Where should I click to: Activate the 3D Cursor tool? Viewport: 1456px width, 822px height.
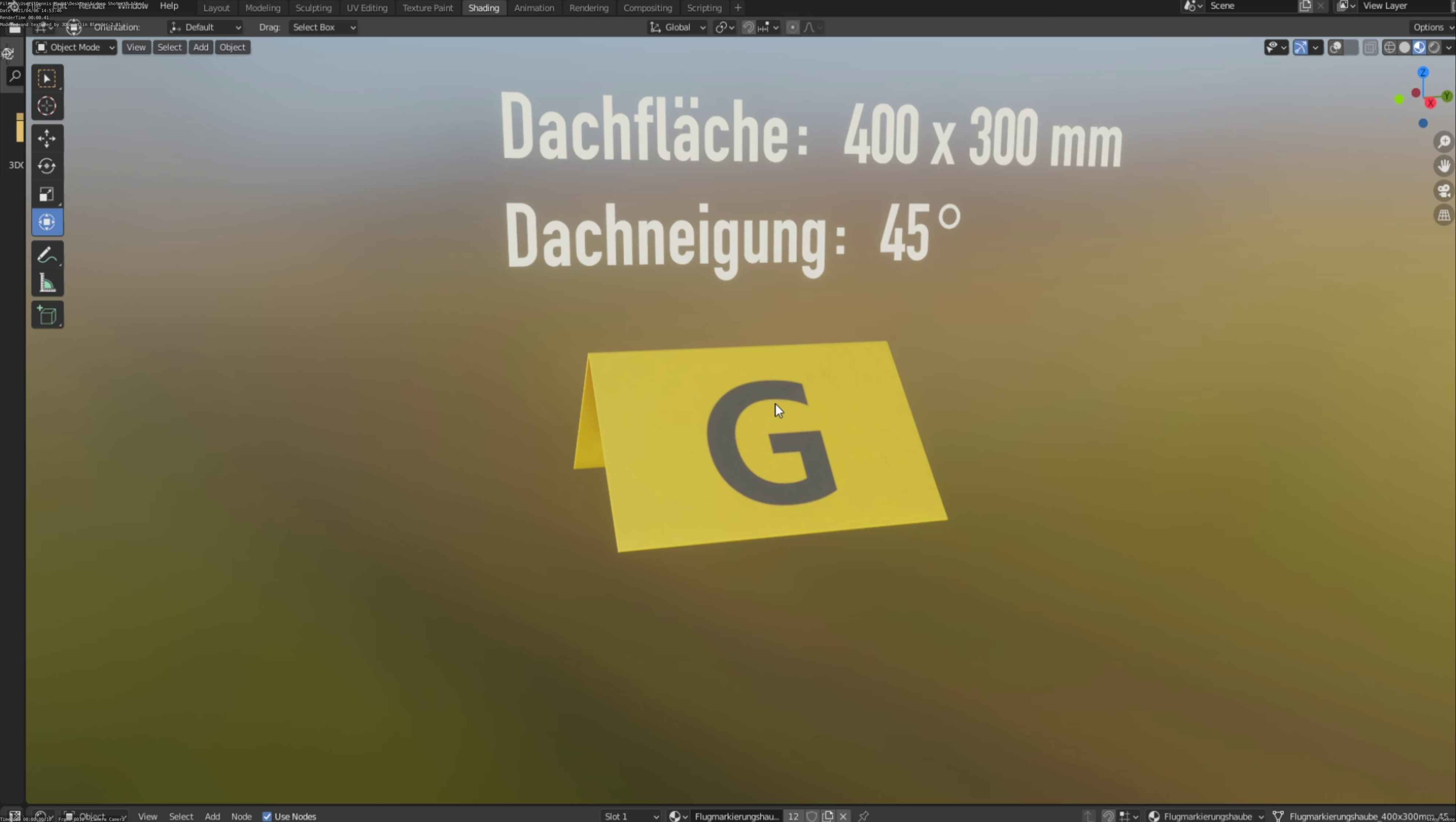coord(47,106)
